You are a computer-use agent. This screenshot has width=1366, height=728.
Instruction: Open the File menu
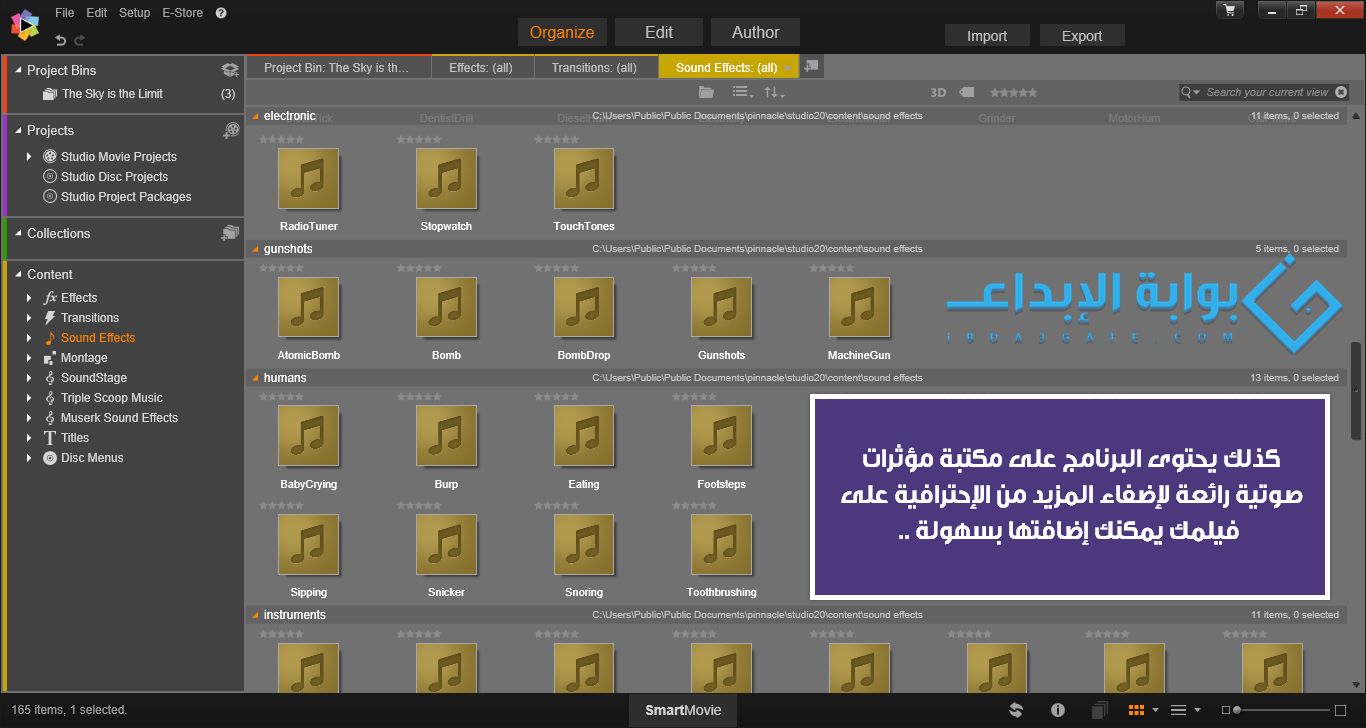(64, 13)
